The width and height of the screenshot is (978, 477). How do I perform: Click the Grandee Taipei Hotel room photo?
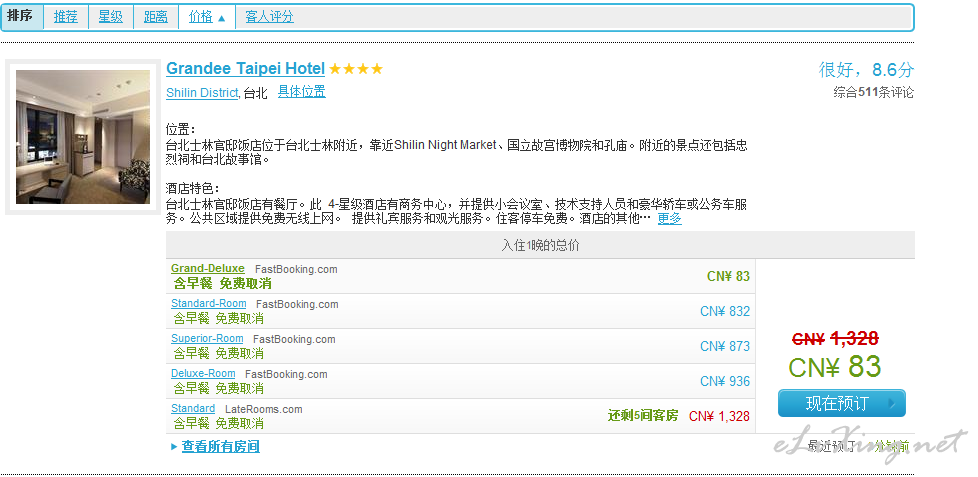(83, 137)
